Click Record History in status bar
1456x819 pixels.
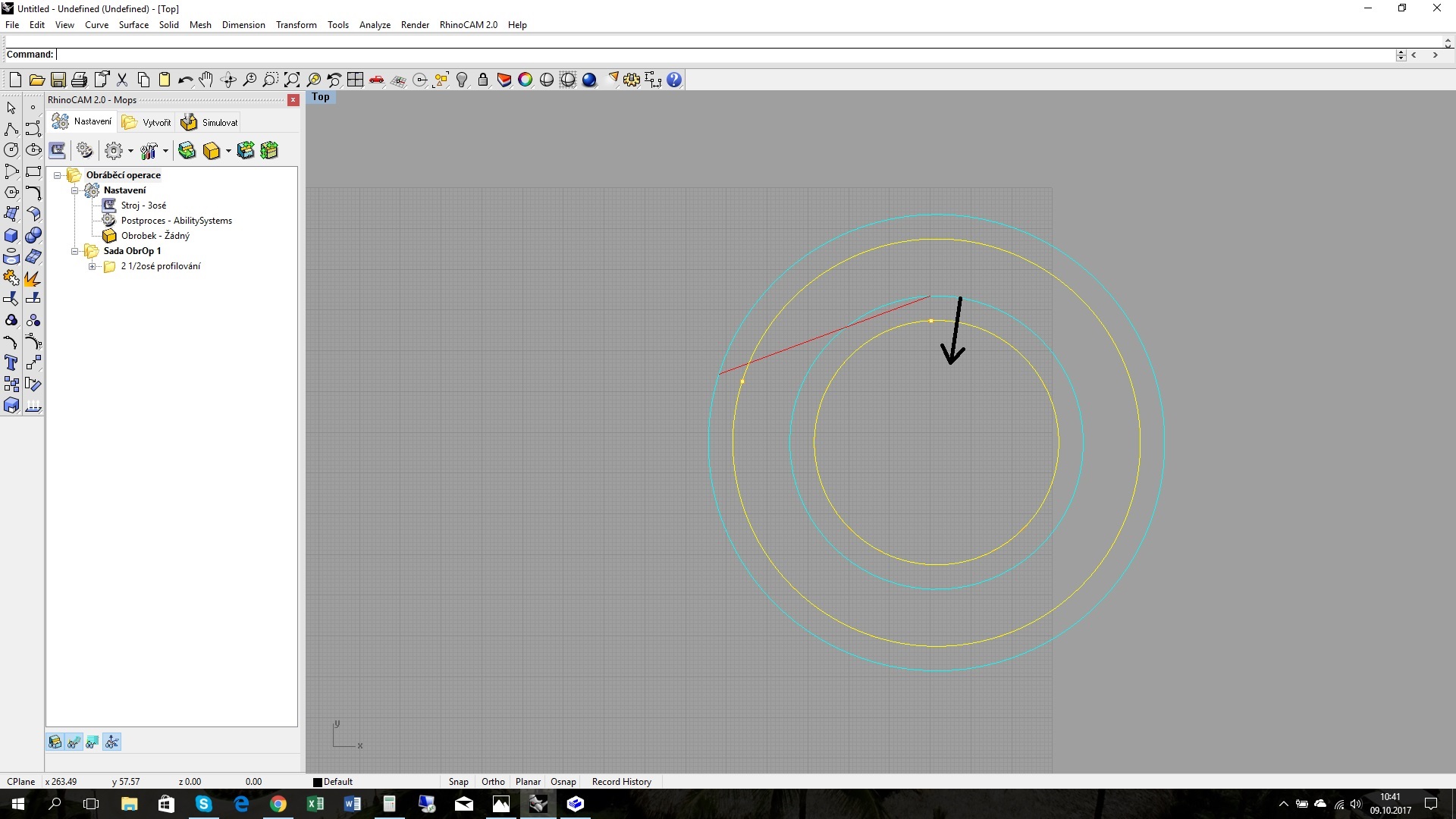tap(621, 782)
